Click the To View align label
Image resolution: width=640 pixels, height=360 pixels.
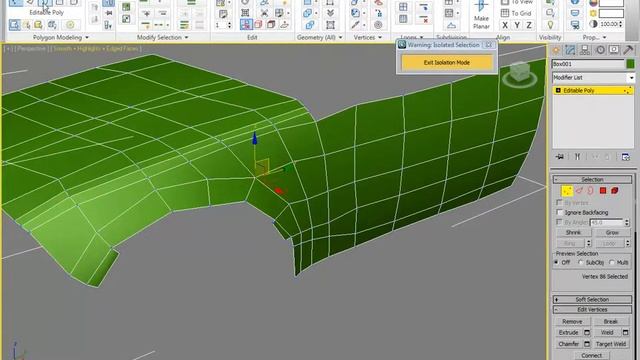click(522, 2)
